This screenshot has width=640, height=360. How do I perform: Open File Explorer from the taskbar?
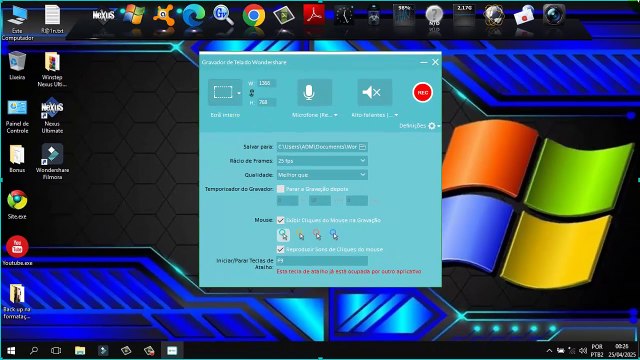coord(80,351)
